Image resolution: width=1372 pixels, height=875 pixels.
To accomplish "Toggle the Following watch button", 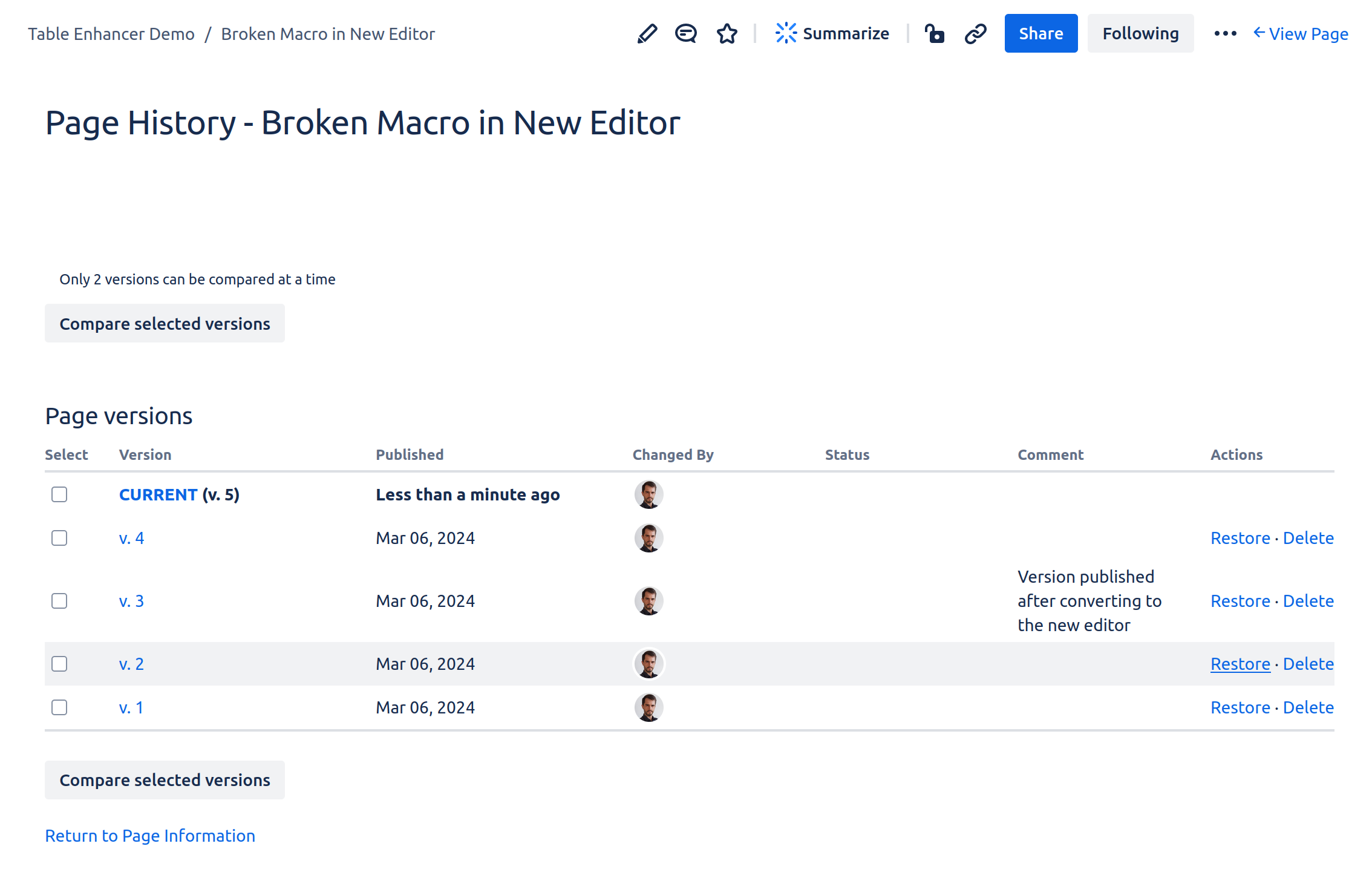I will 1140,34.
